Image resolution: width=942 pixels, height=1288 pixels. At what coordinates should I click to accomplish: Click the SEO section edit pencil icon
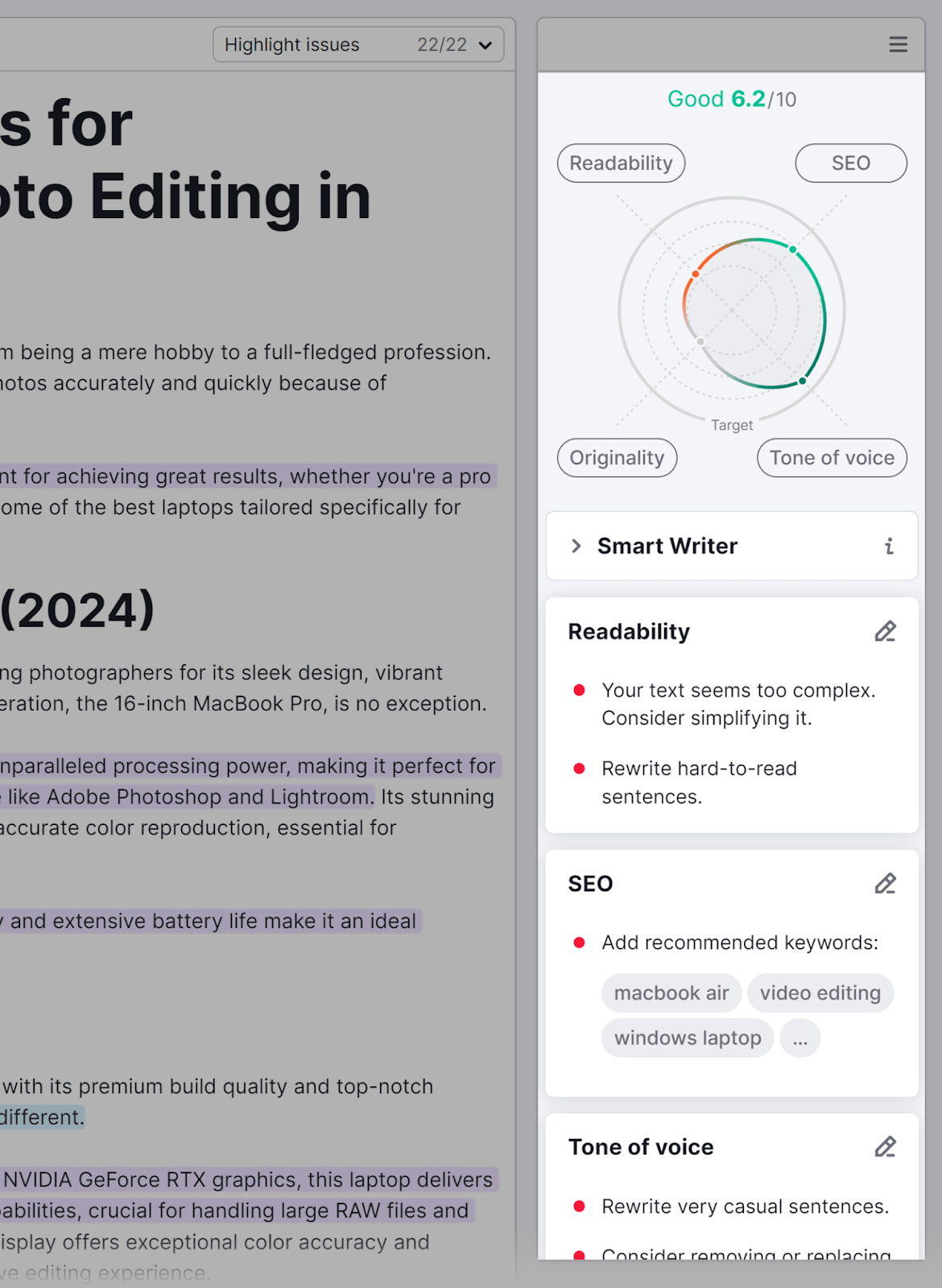click(x=885, y=884)
